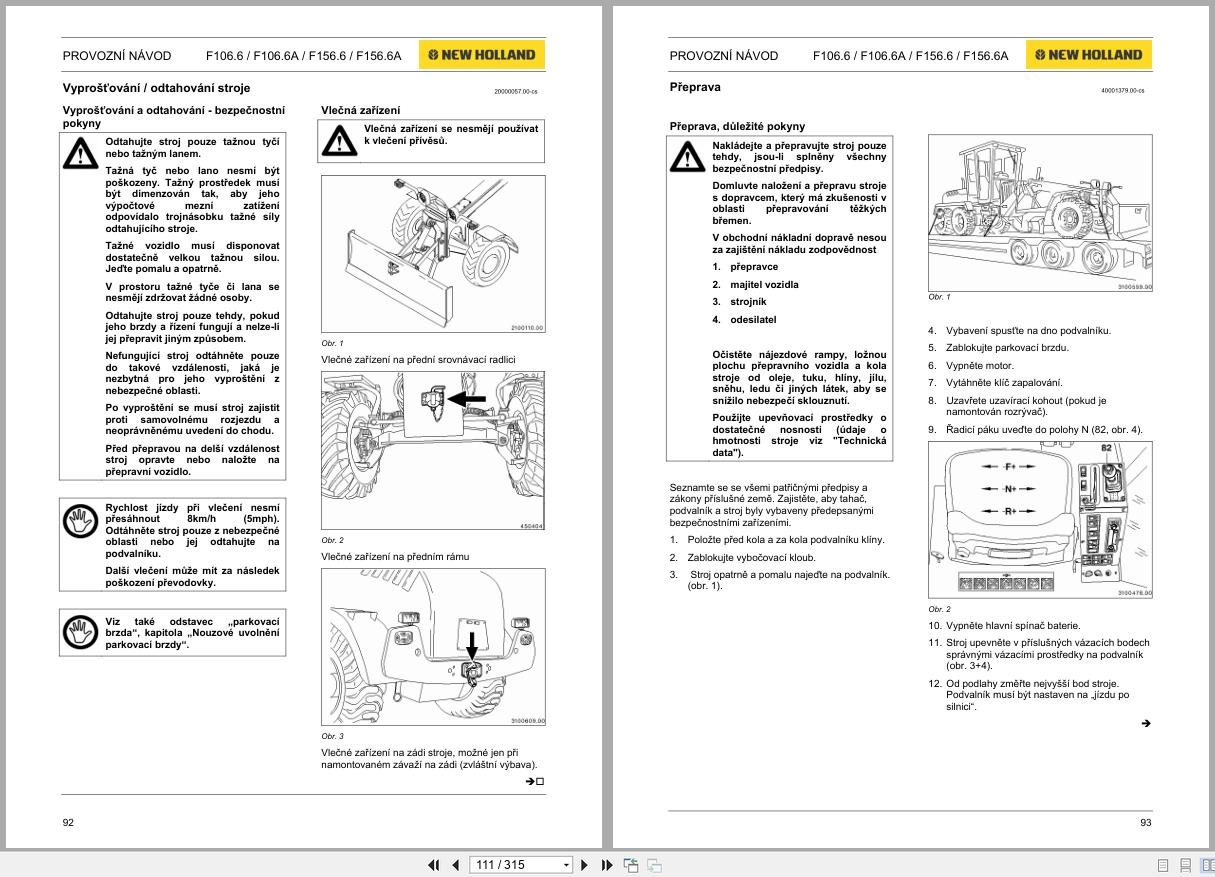
Task: Click the step '5. Zablokujte parkovací brzdu.'
Action: tap(998, 348)
